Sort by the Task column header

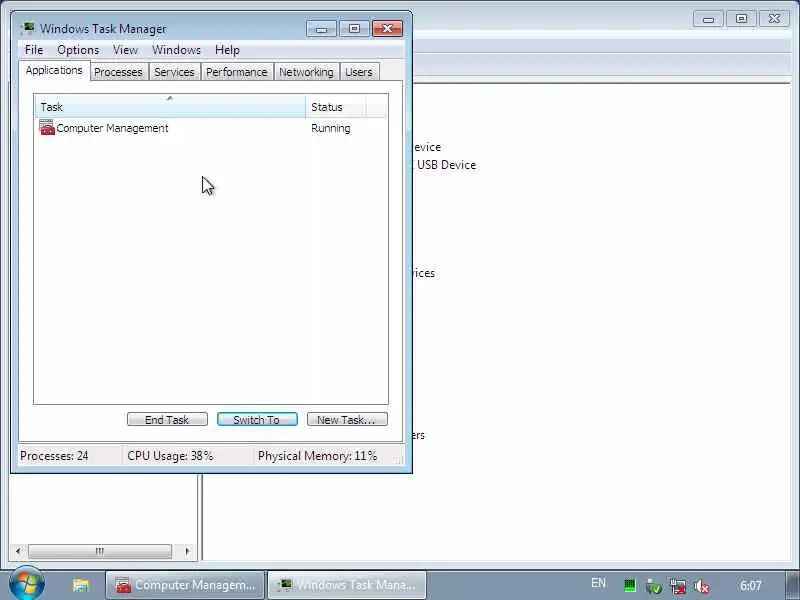coord(170,107)
